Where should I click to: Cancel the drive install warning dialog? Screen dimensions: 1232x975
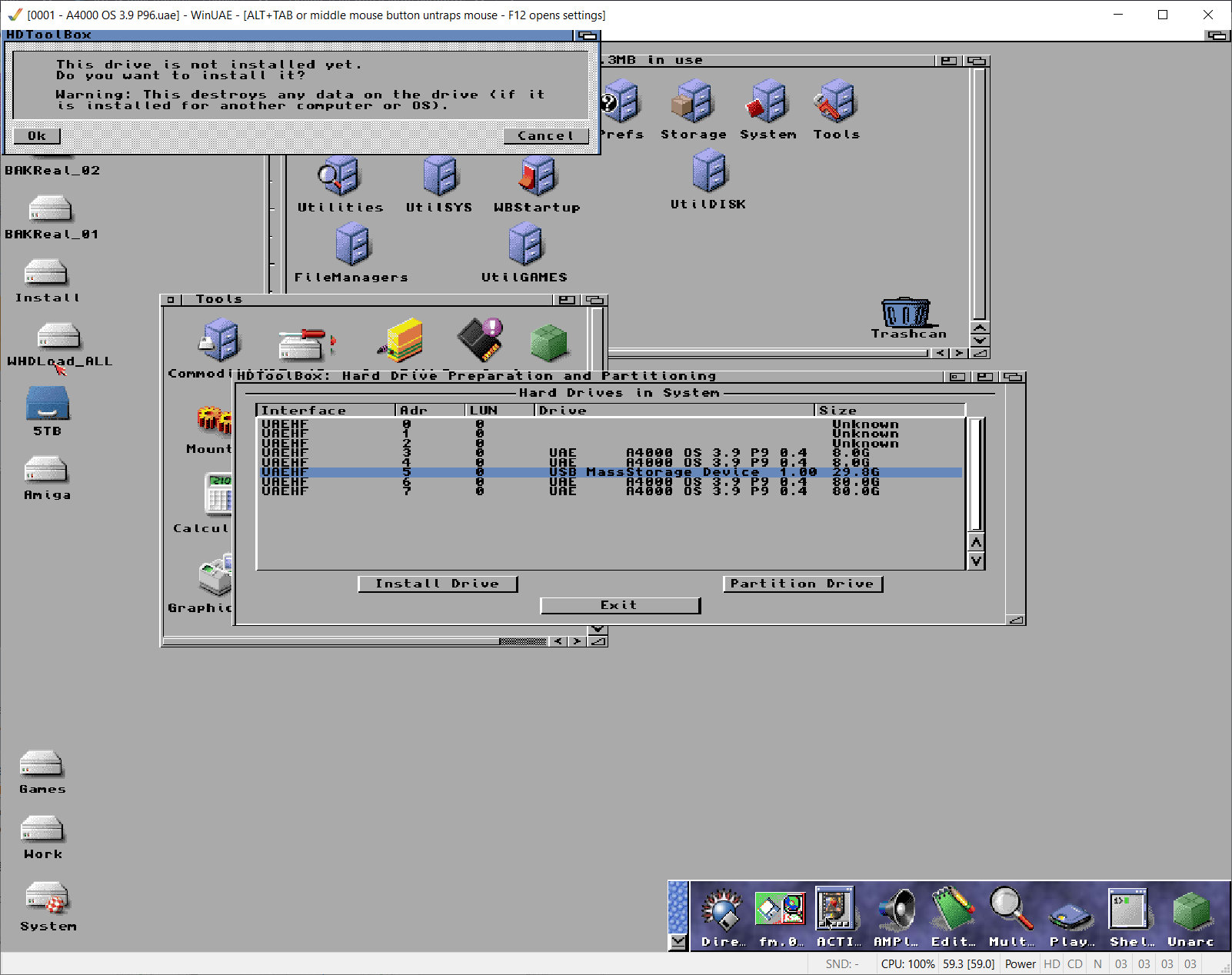pyautogui.click(x=545, y=136)
